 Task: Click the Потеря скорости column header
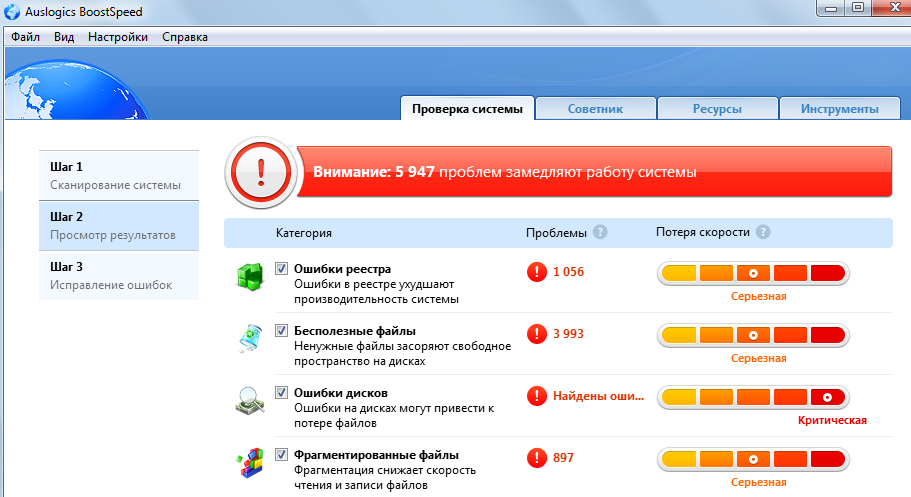pyautogui.click(x=703, y=233)
